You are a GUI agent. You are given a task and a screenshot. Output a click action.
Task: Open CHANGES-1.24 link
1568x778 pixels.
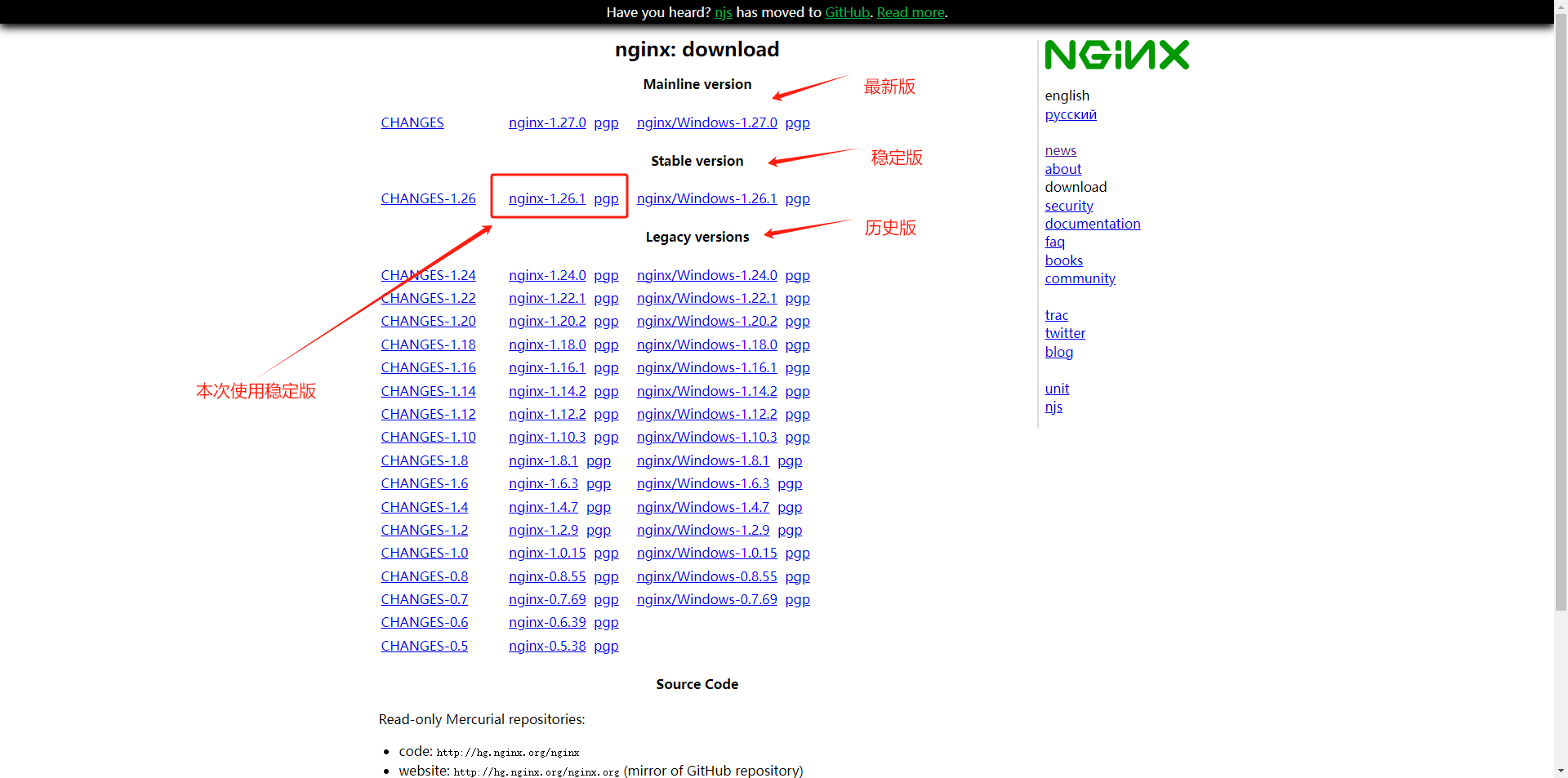coord(428,275)
